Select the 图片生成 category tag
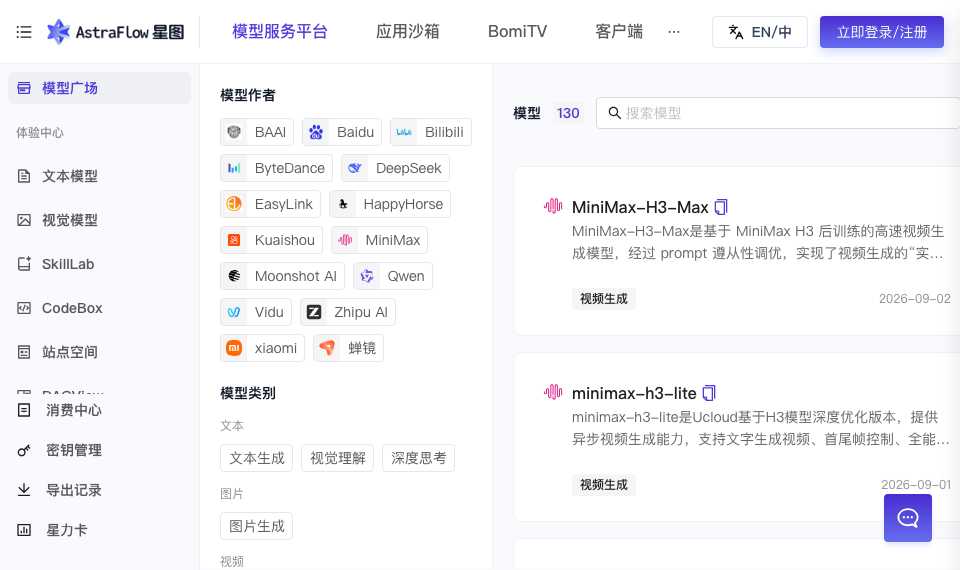This screenshot has height=570, width=960. click(x=257, y=527)
